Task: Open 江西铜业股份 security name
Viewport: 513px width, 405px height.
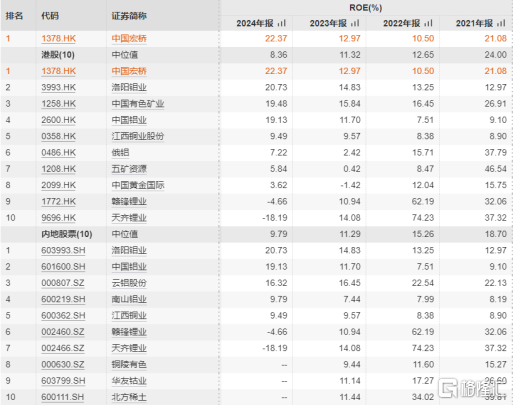Action: (x=138, y=136)
